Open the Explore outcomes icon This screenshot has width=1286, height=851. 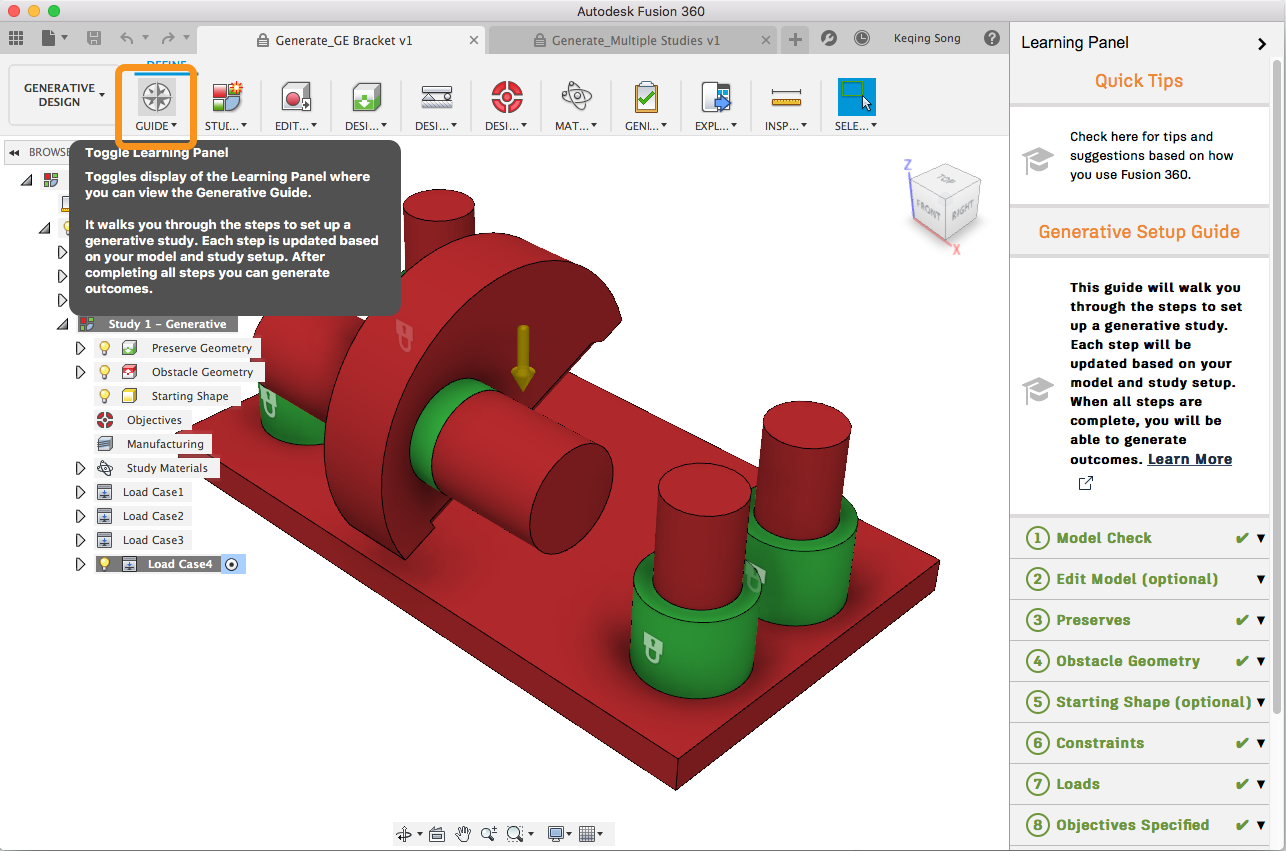[716, 98]
